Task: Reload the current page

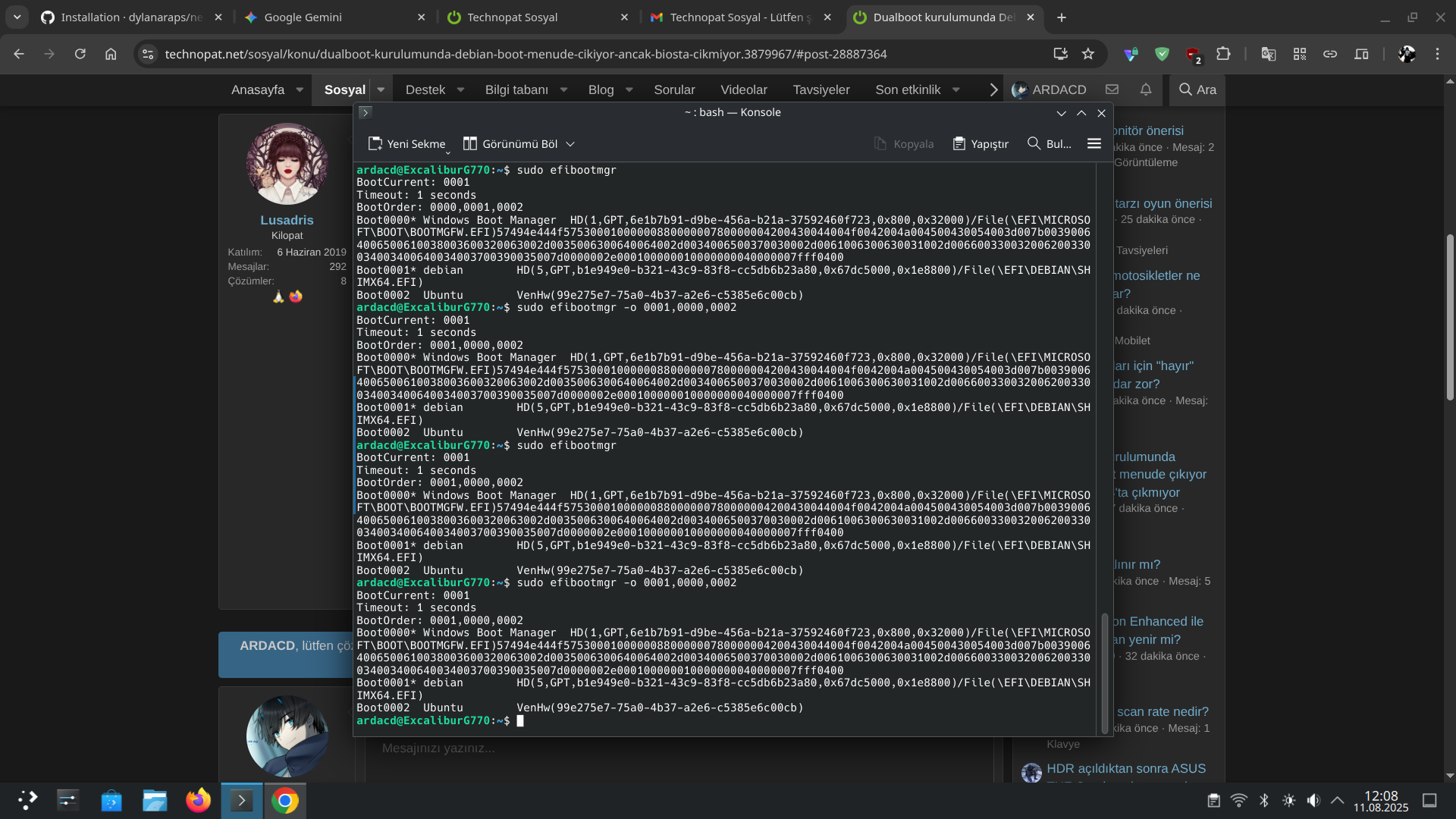Action: (x=80, y=54)
